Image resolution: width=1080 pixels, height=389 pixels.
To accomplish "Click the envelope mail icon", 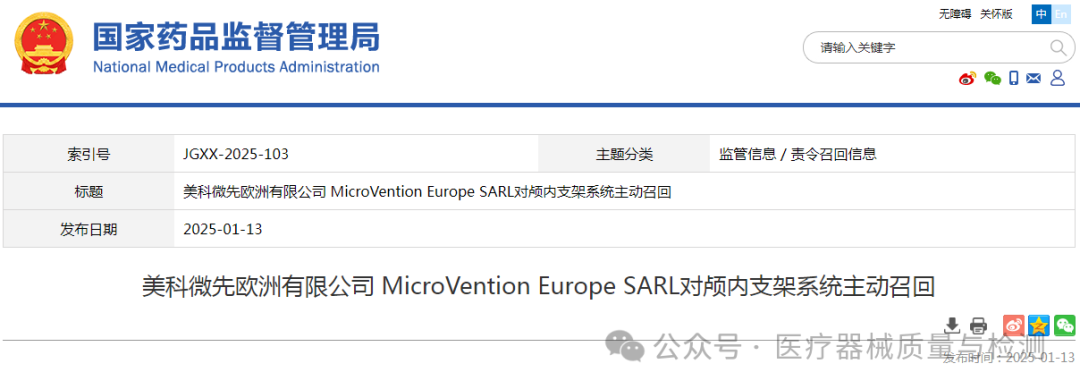I will pos(1034,78).
